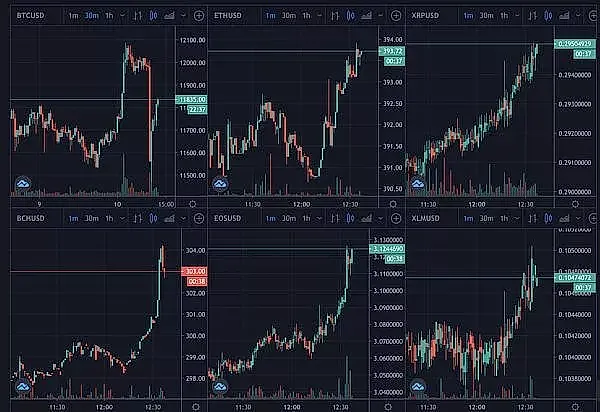The height and width of the screenshot is (412, 600).
Task: Expand more intervals chevron in ETHUSD panel
Action: (x=320, y=16)
